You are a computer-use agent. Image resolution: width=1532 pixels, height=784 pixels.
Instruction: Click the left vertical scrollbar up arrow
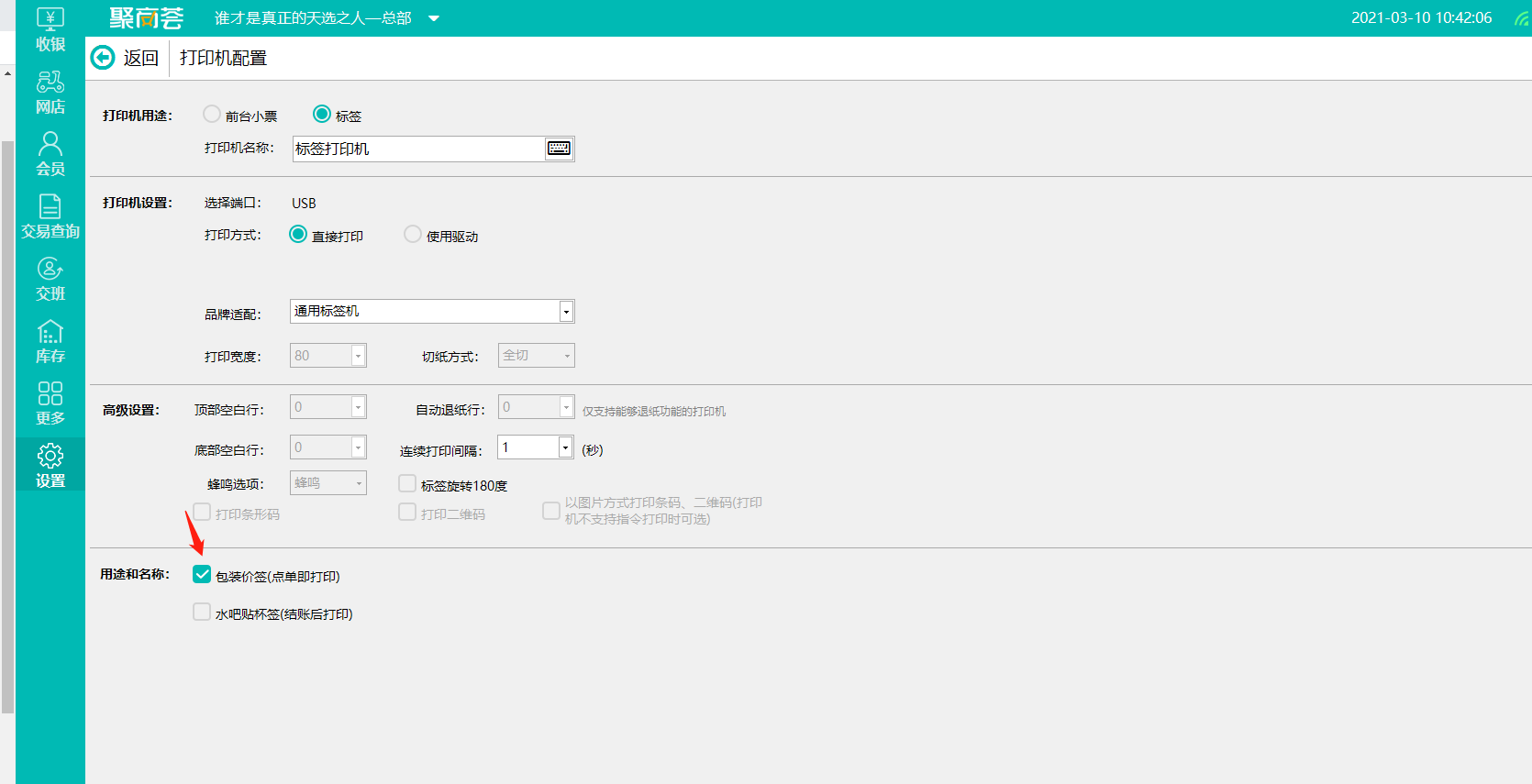pyautogui.click(x=7, y=72)
